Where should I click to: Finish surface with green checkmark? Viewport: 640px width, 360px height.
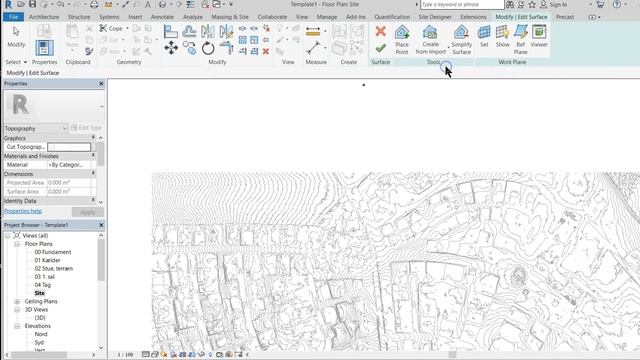tap(380, 48)
